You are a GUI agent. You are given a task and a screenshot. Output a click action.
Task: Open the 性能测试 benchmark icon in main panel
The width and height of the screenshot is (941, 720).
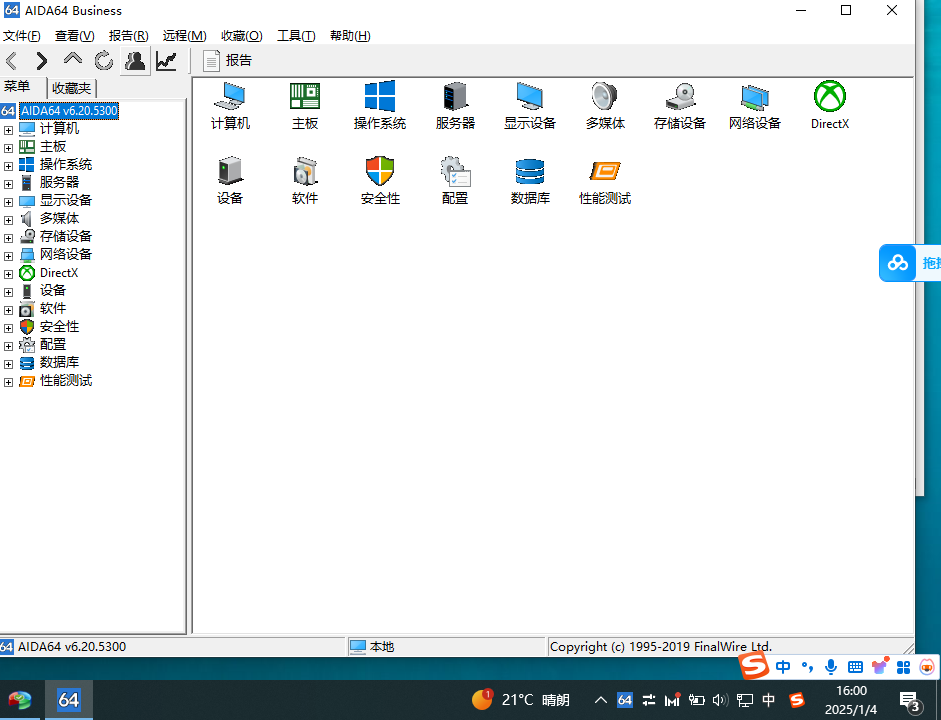[x=605, y=181]
